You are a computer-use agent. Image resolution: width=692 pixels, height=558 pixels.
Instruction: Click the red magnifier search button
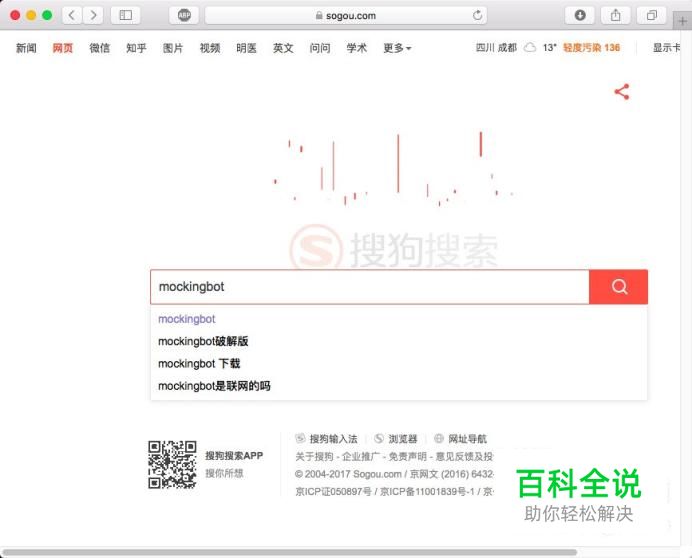(619, 287)
